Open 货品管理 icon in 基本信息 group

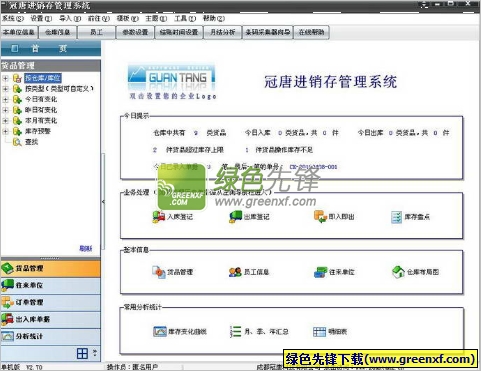tap(158, 272)
